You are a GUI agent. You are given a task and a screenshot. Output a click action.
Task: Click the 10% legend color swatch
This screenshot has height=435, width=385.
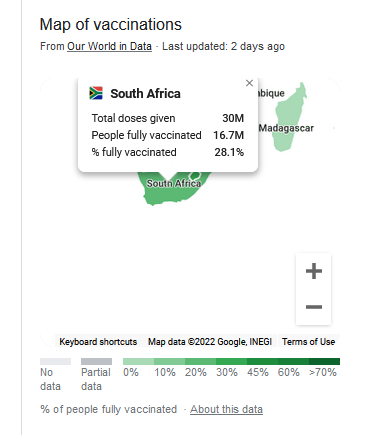(x=169, y=361)
